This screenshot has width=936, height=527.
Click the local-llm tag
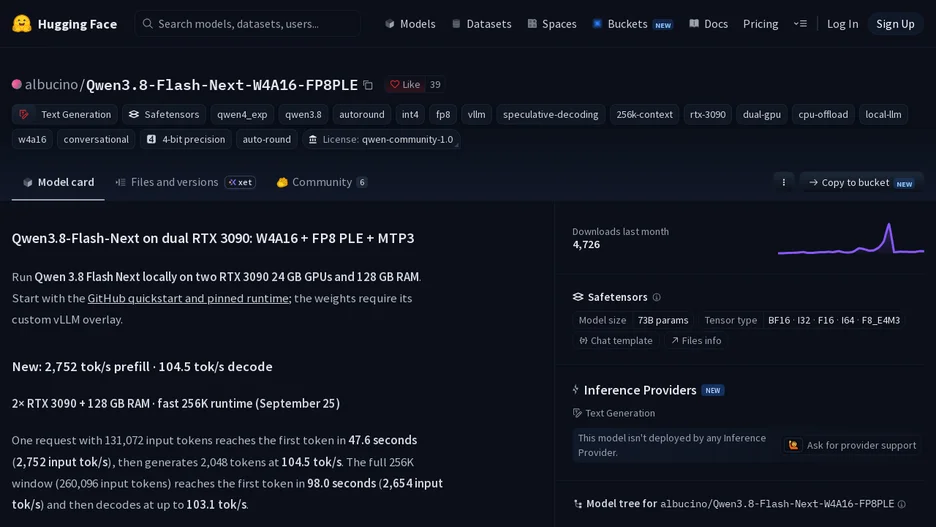coord(883,114)
